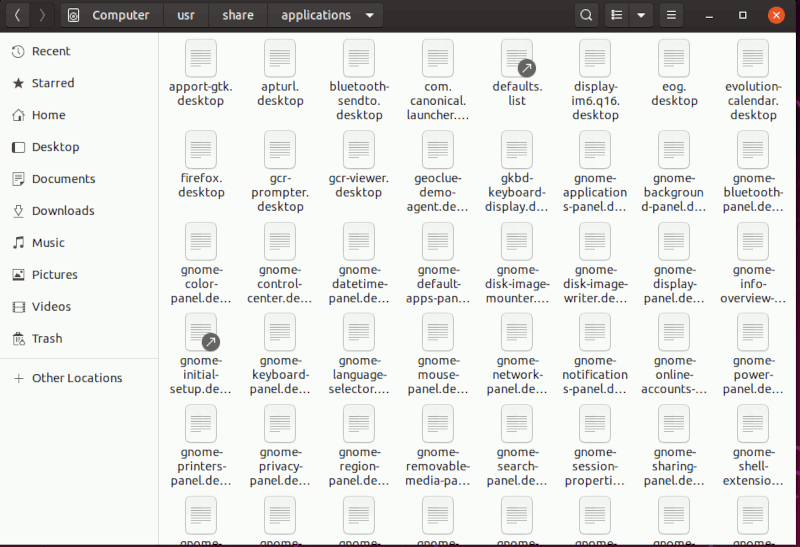800x547 pixels.
Task: Go to Desktop in the sidebar
Action: pos(79,147)
